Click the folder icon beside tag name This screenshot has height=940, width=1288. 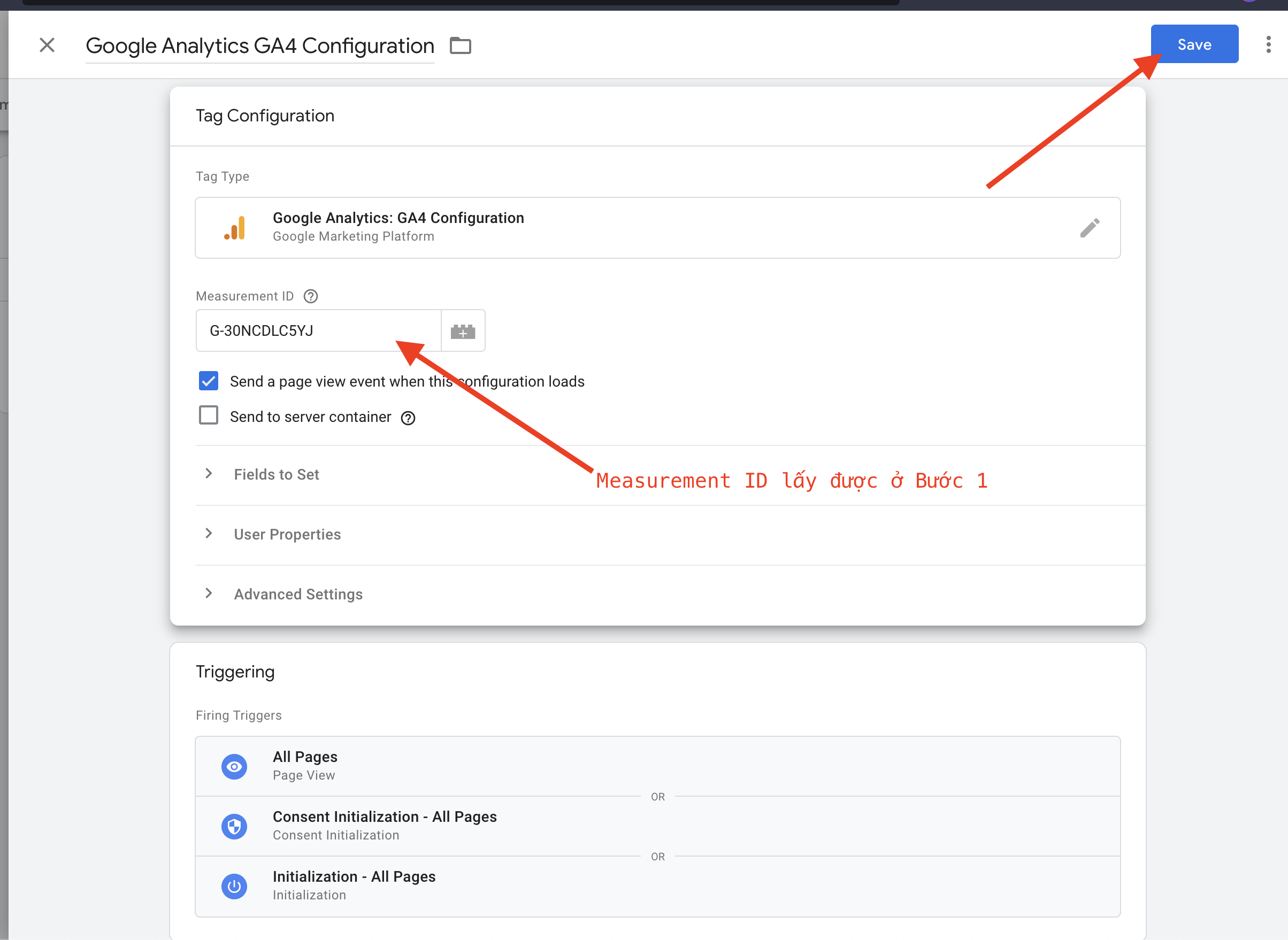coord(460,45)
